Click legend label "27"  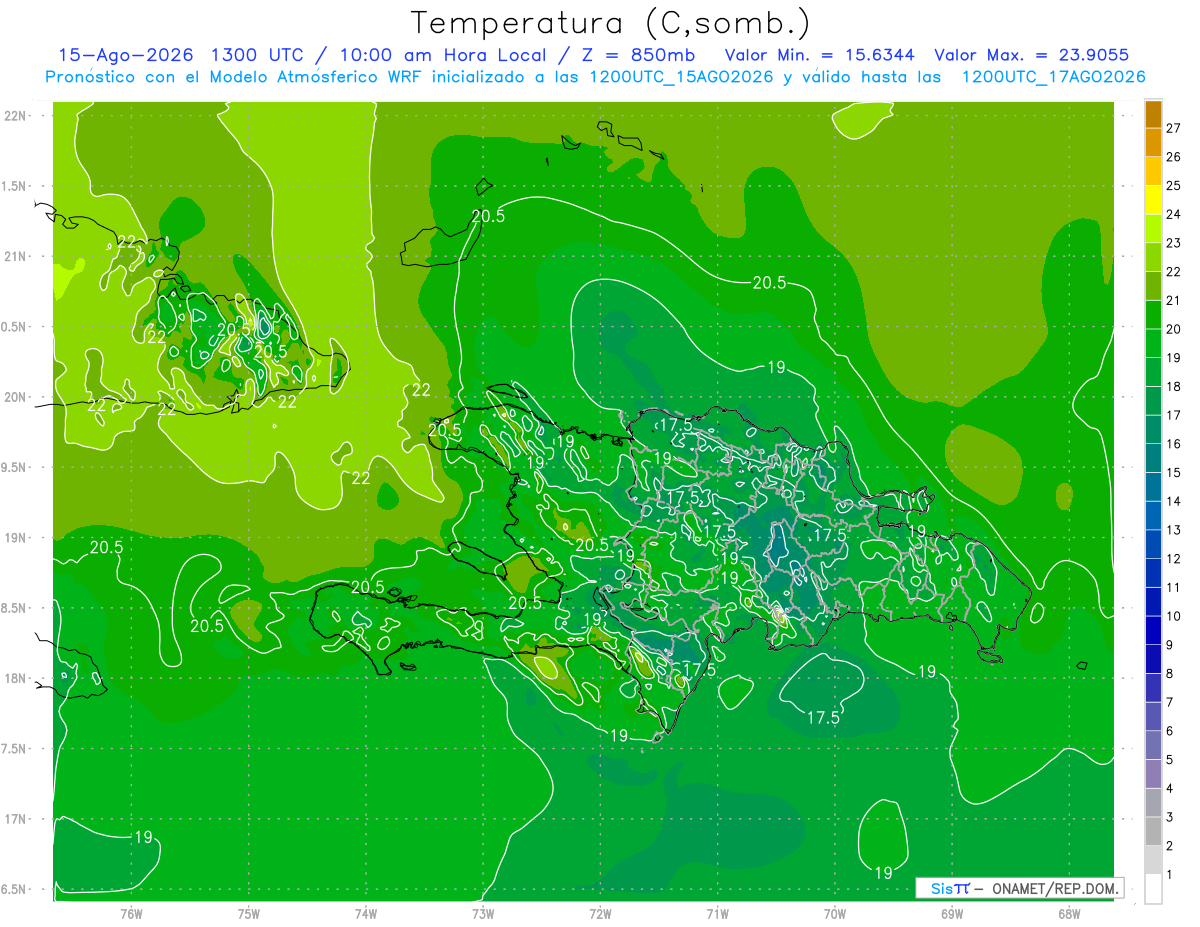[1174, 128]
